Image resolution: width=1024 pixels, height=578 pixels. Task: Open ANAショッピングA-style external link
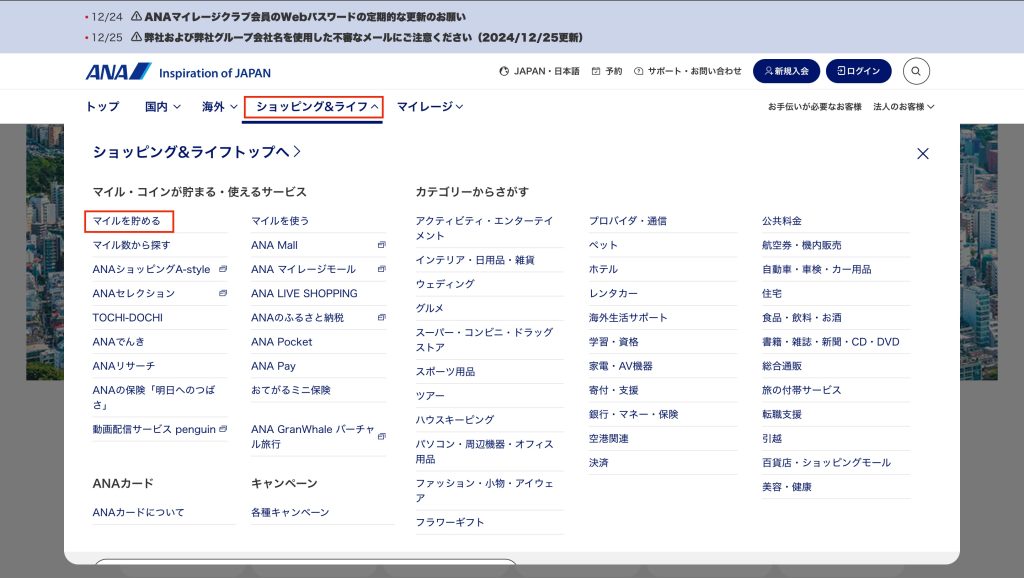pos(152,269)
